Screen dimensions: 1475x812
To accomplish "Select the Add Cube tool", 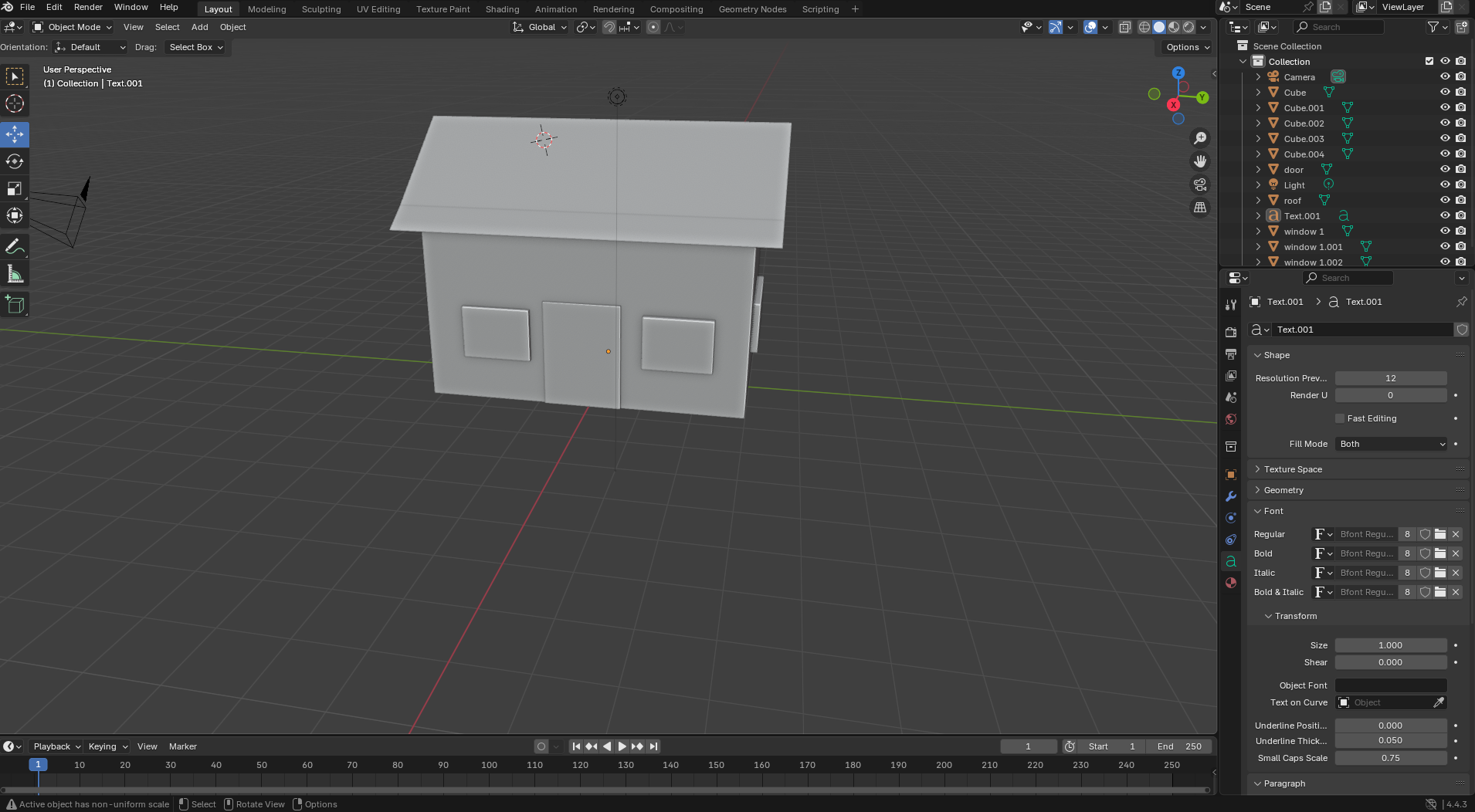I will (15, 305).
